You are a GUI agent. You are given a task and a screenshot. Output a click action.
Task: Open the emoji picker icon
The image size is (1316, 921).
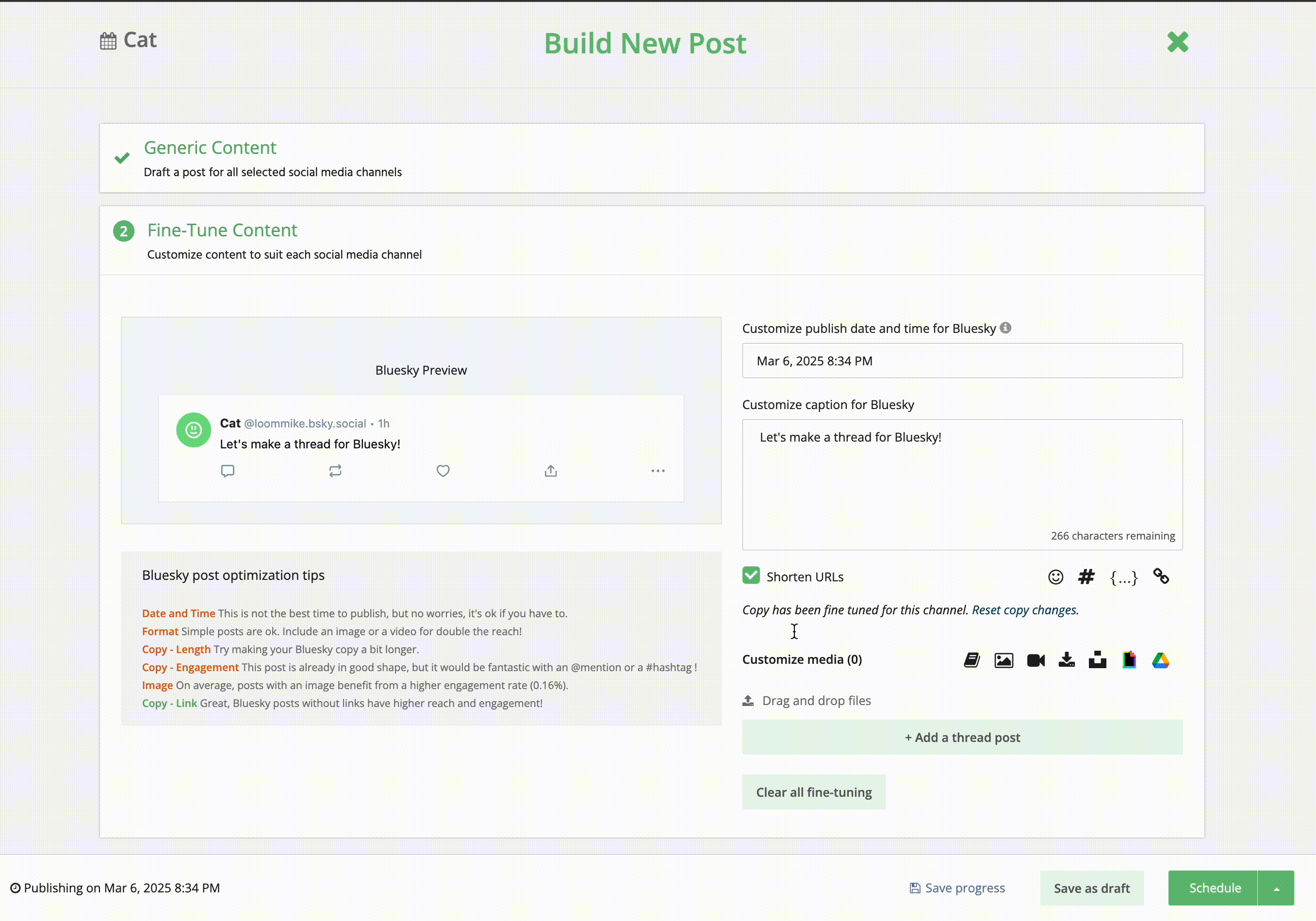(x=1055, y=576)
